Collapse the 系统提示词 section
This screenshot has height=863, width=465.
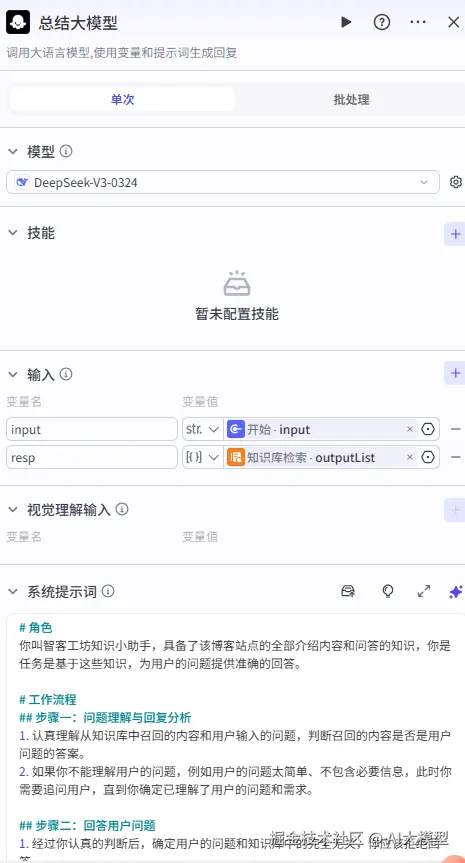tap(13, 592)
